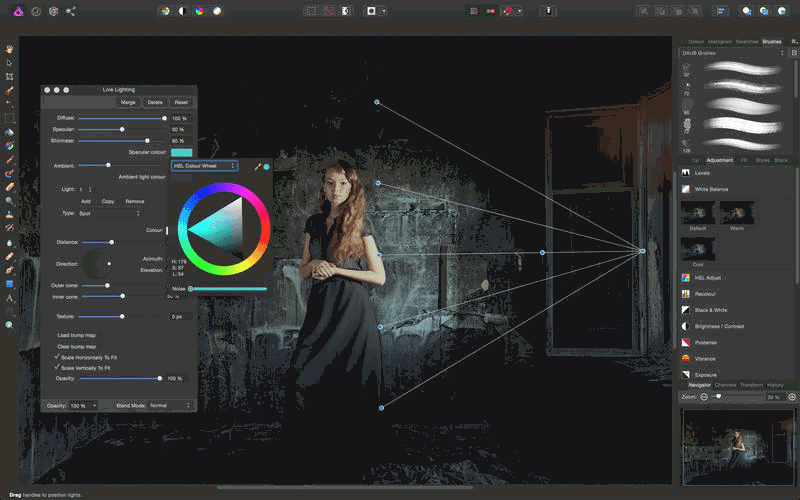This screenshot has width=800, height=500.
Task: Switch to the Channels tab
Action: (x=725, y=385)
